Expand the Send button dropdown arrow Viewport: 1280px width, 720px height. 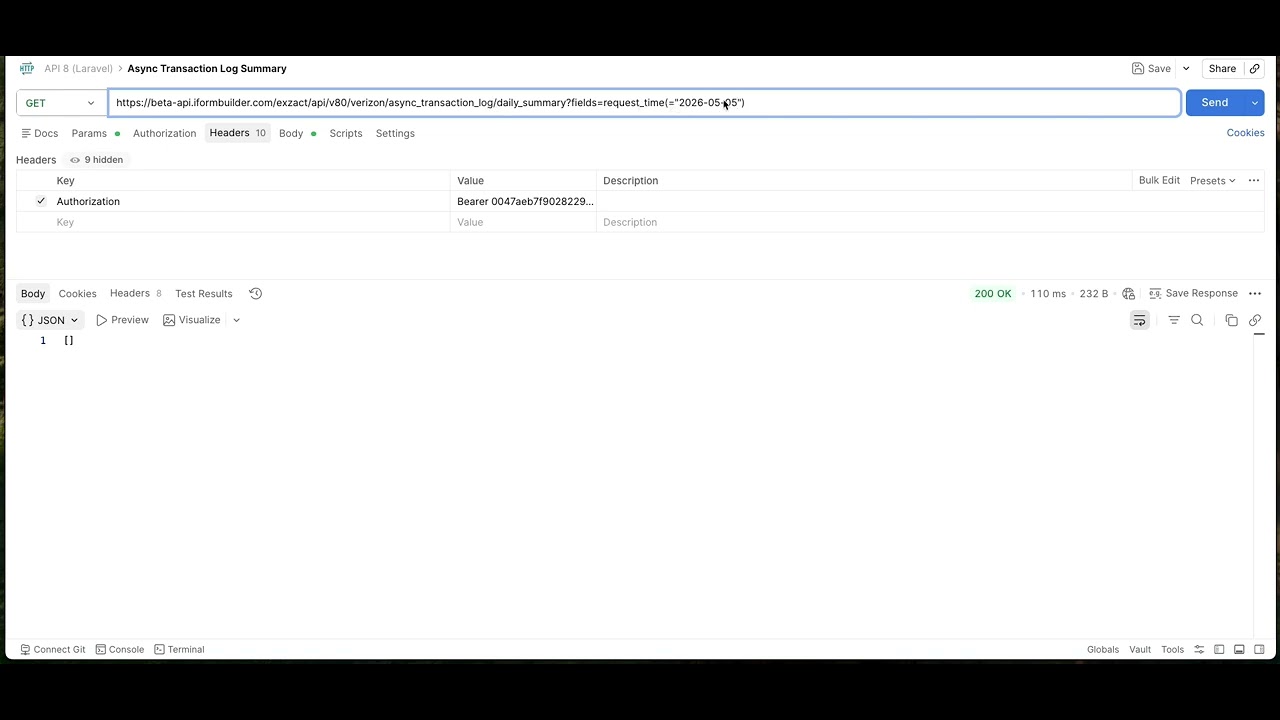(1254, 103)
